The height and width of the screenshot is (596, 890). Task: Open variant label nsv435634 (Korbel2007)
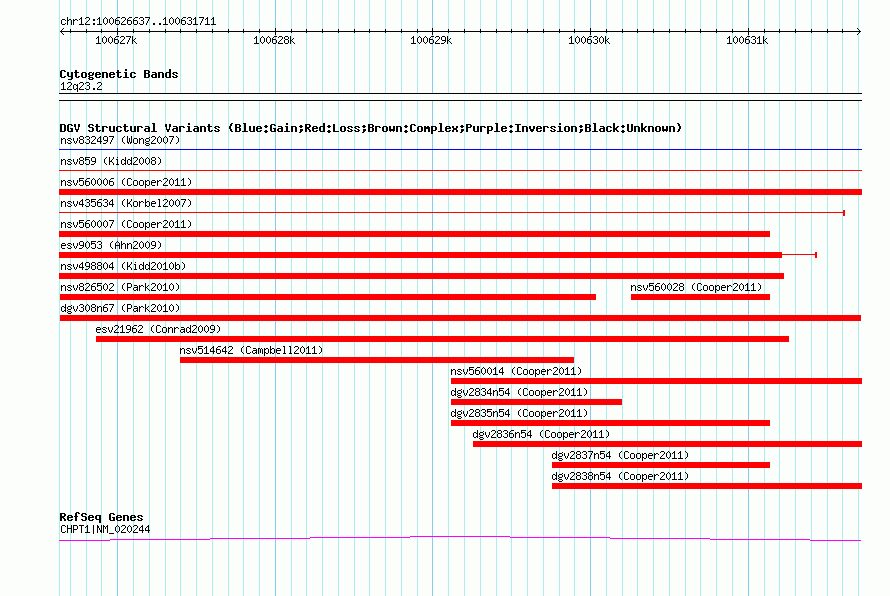(126, 203)
